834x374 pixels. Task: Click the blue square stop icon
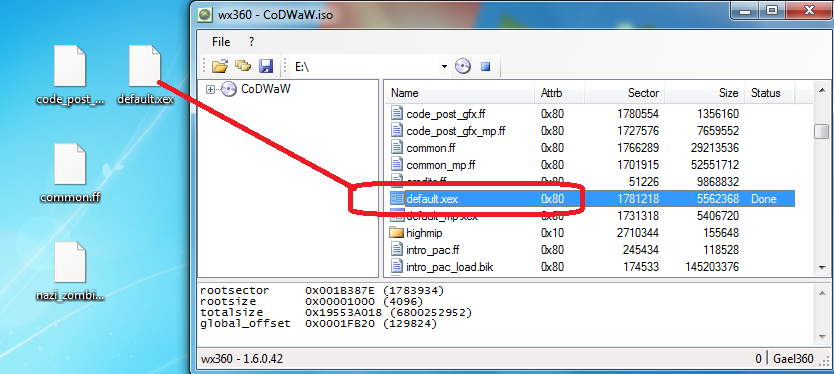485,67
